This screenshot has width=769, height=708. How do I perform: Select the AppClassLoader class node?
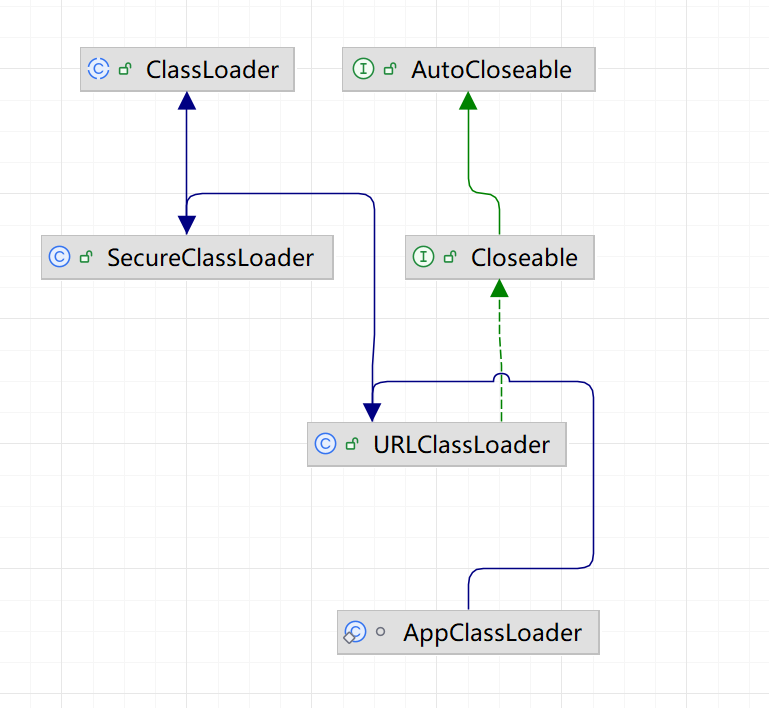tap(468, 632)
